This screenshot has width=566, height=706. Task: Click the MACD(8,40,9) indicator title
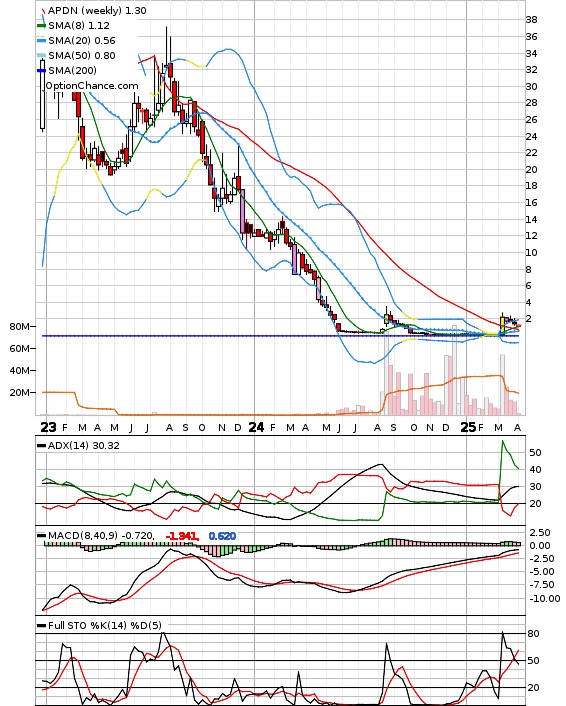[x=83, y=535]
